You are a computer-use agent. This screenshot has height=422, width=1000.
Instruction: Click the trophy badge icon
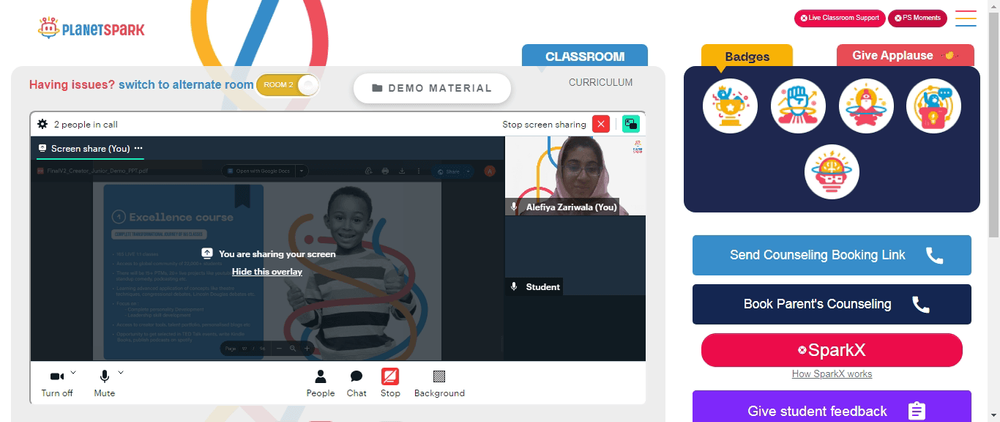(730, 106)
